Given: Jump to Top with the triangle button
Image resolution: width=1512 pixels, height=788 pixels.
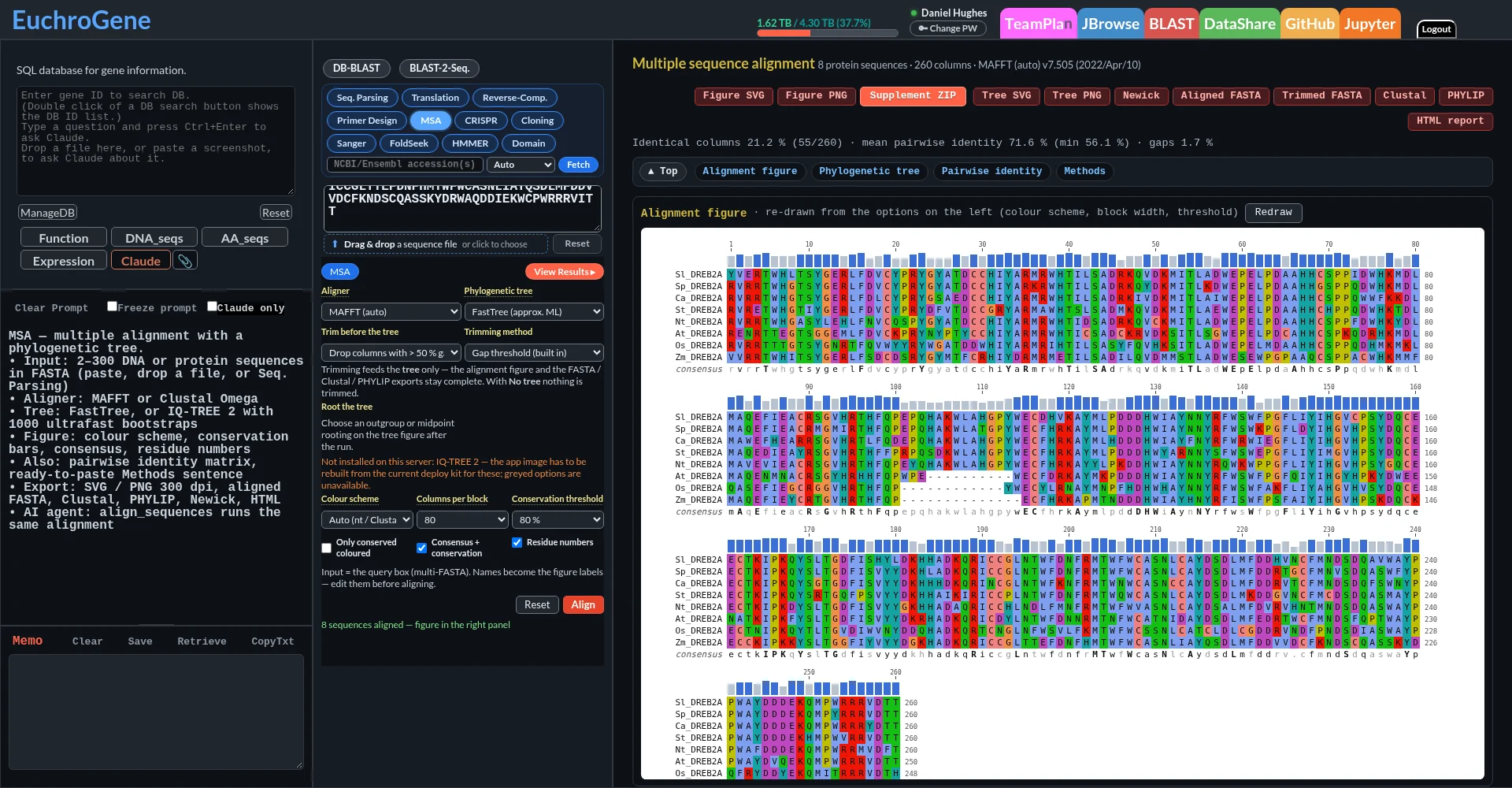Looking at the screenshot, I should pyautogui.click(x=662, y=171).
